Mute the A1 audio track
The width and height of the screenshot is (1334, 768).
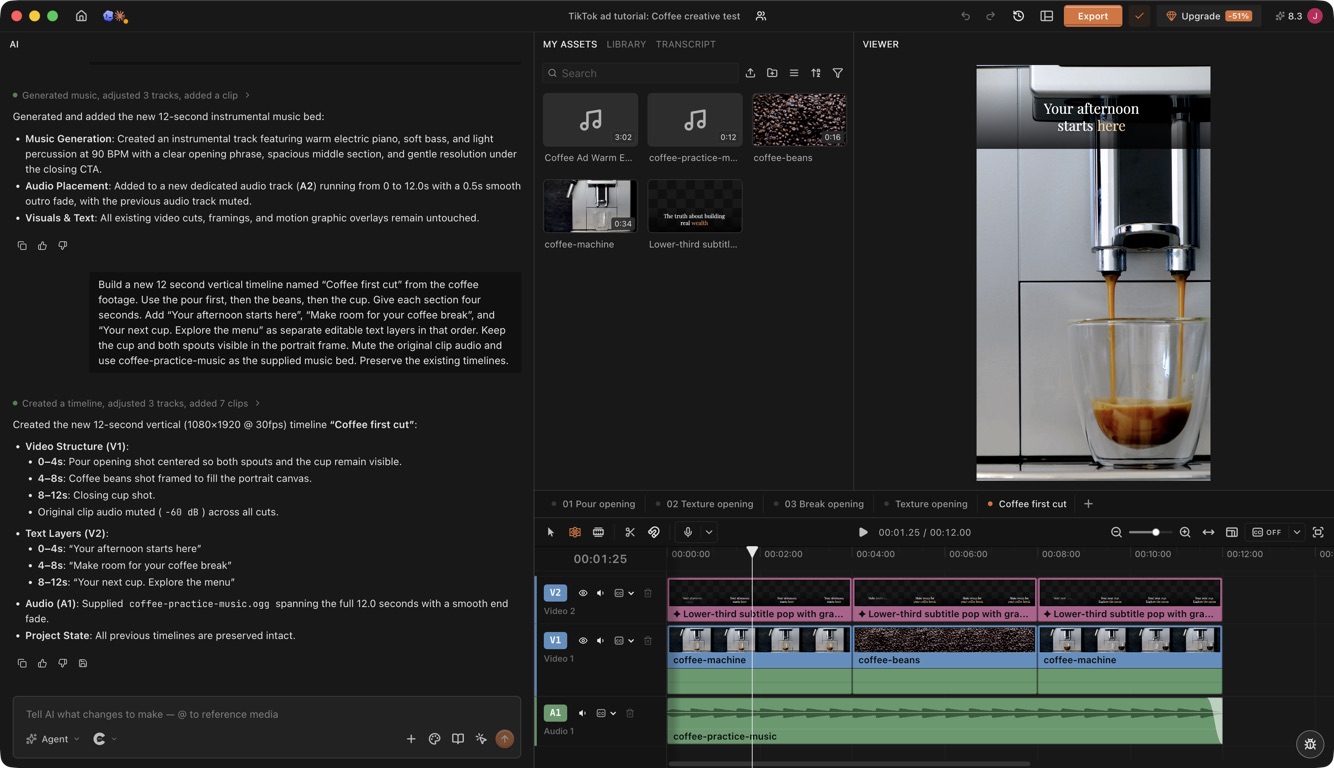tap(582, 713)
